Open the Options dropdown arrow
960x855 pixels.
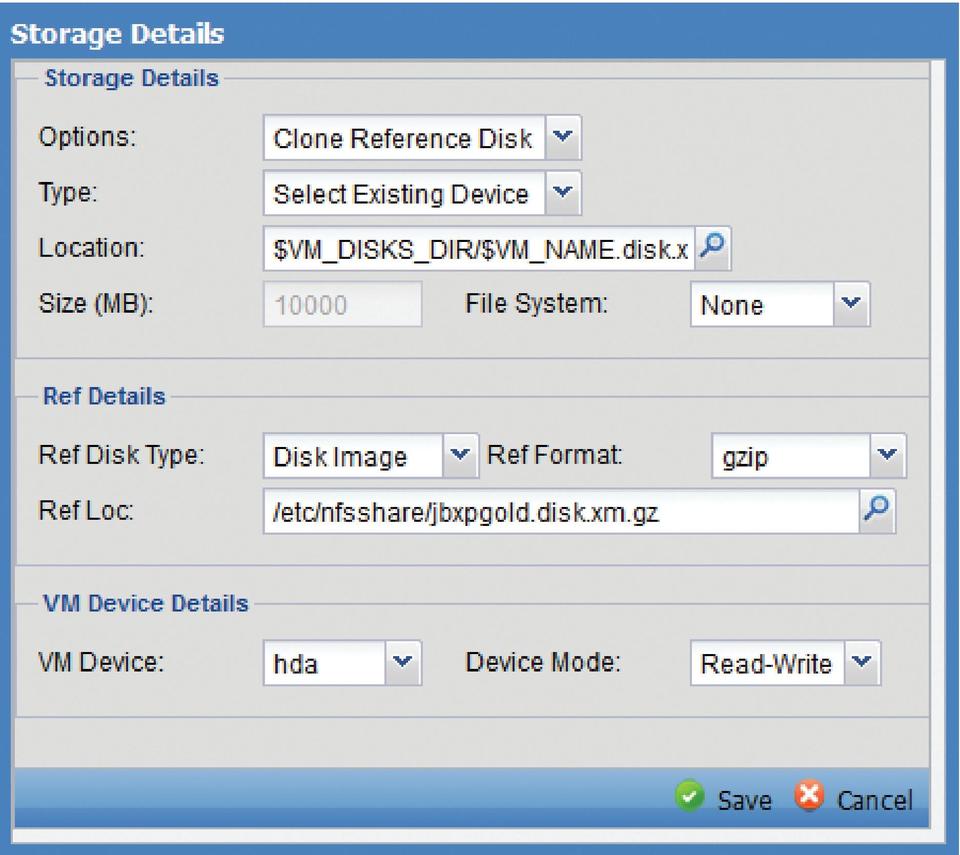coord(564,138)
